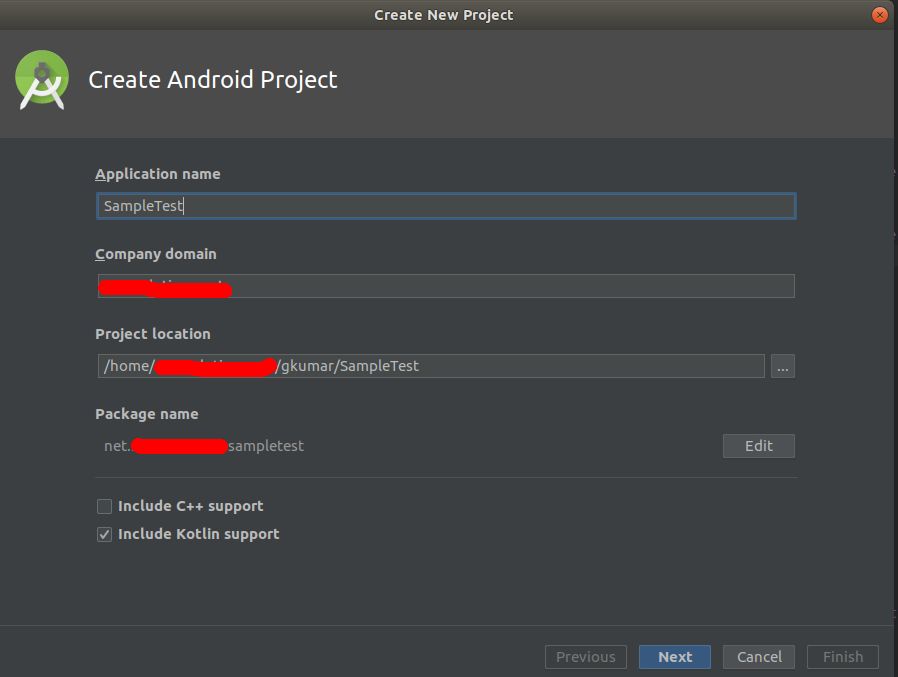This screenshot has height=677, width=898.
Task: Click the Company domain input field
Action: (446, 286)
